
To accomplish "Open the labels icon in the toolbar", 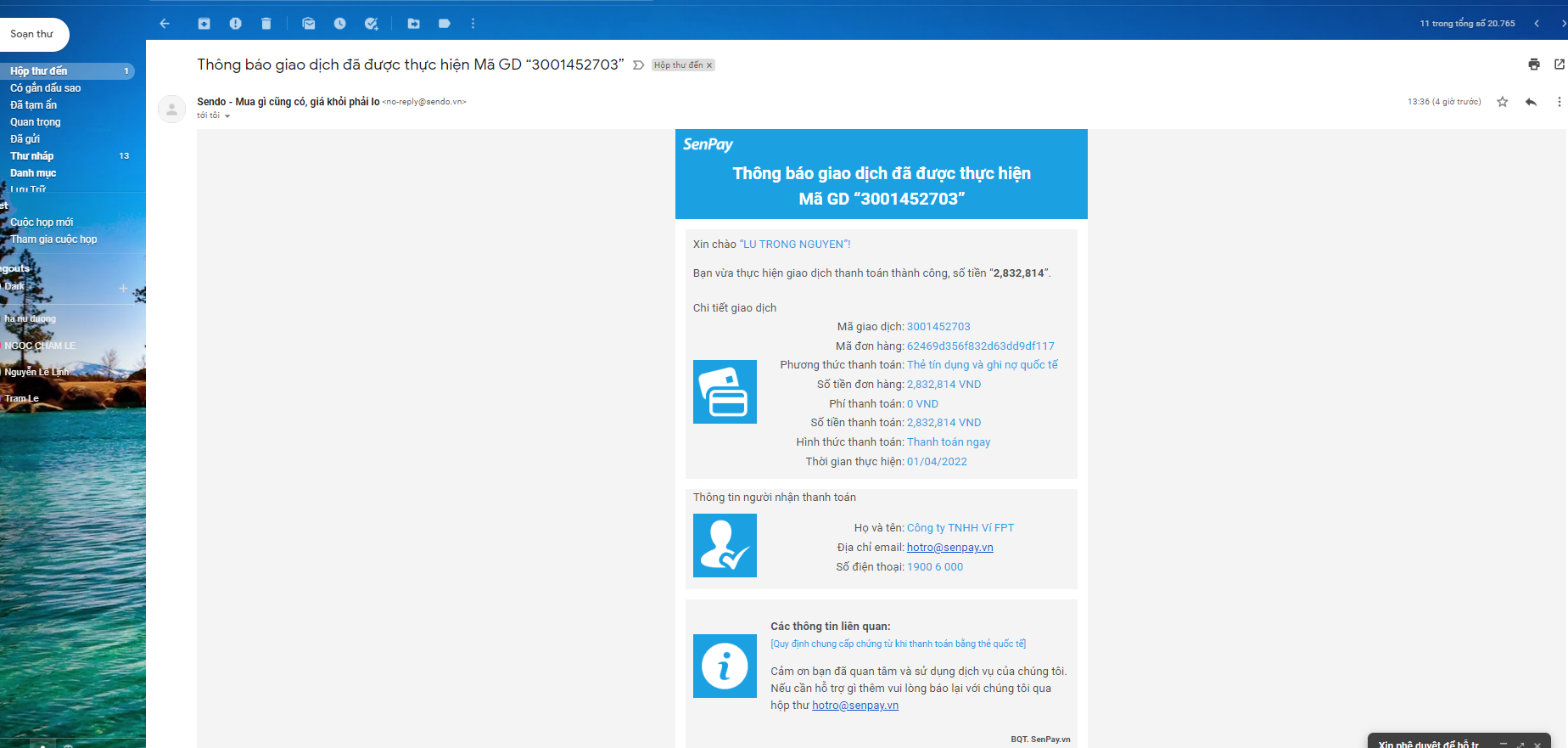I will [445, 24].
